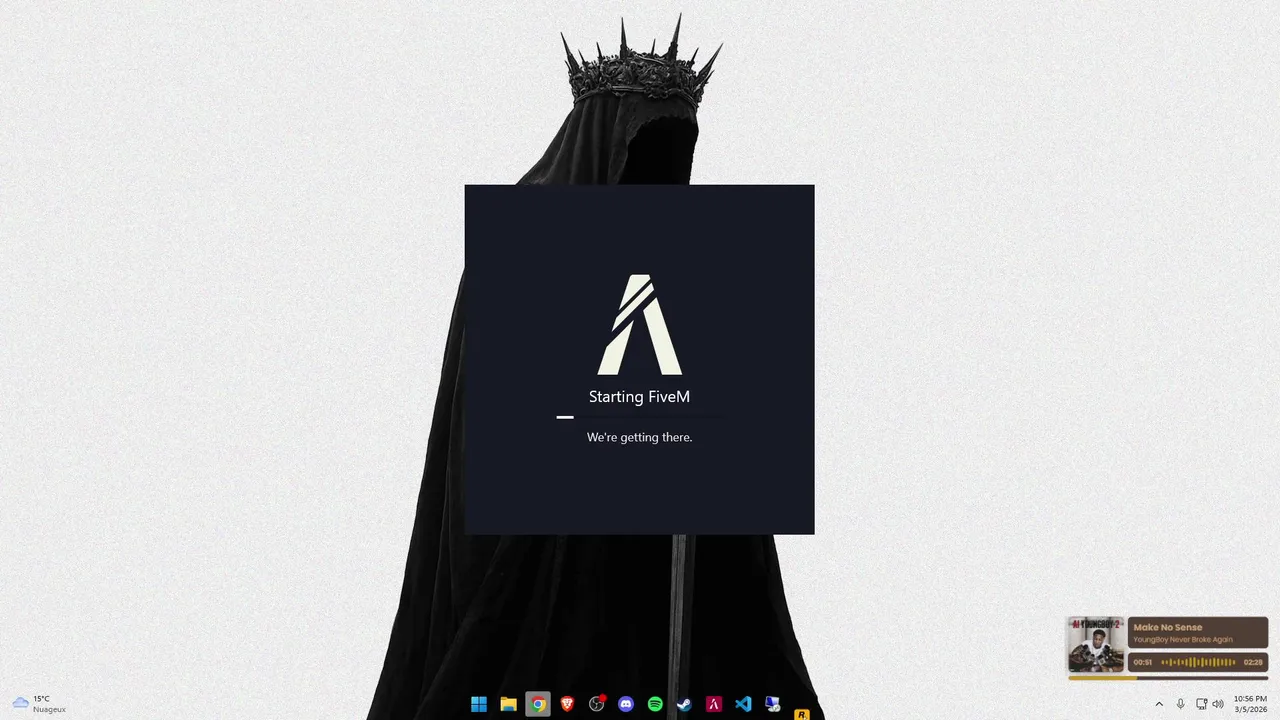The height and width of the screenshot is (720, 1280).
Task: Open Discord from the taskbar
Action: click(x=626, y=704)
